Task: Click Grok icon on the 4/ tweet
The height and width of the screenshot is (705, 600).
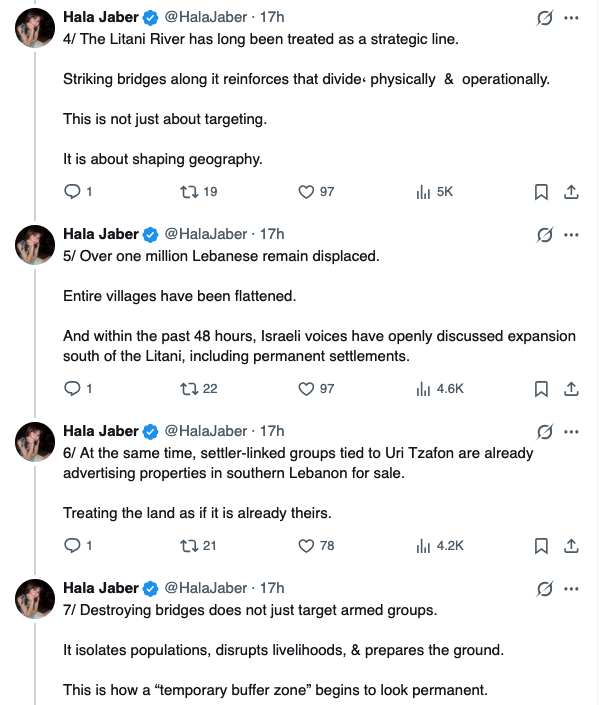Action: (545, 18)
